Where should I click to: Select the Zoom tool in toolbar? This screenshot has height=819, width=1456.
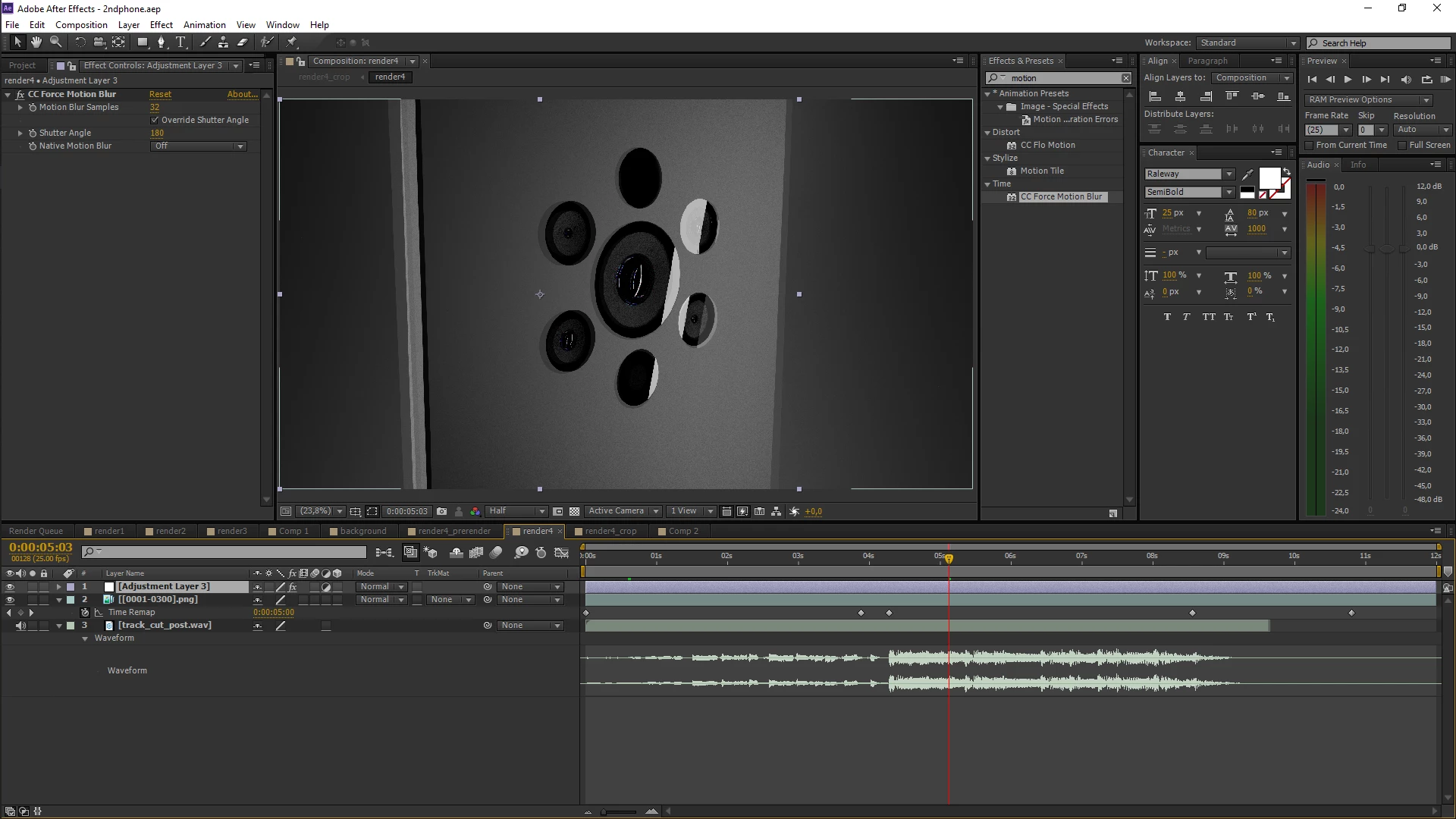[55, 42]
